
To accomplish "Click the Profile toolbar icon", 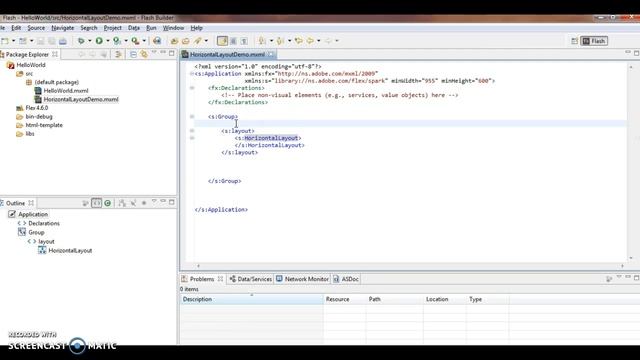I will point(117,41).
